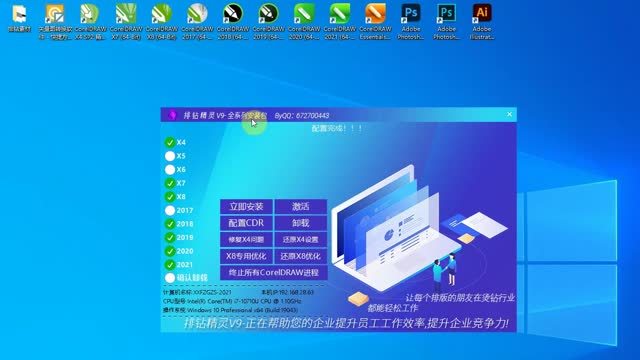Click the computer name line 计算机名称
The image size is (640, 360).
[x=197, y=292]
